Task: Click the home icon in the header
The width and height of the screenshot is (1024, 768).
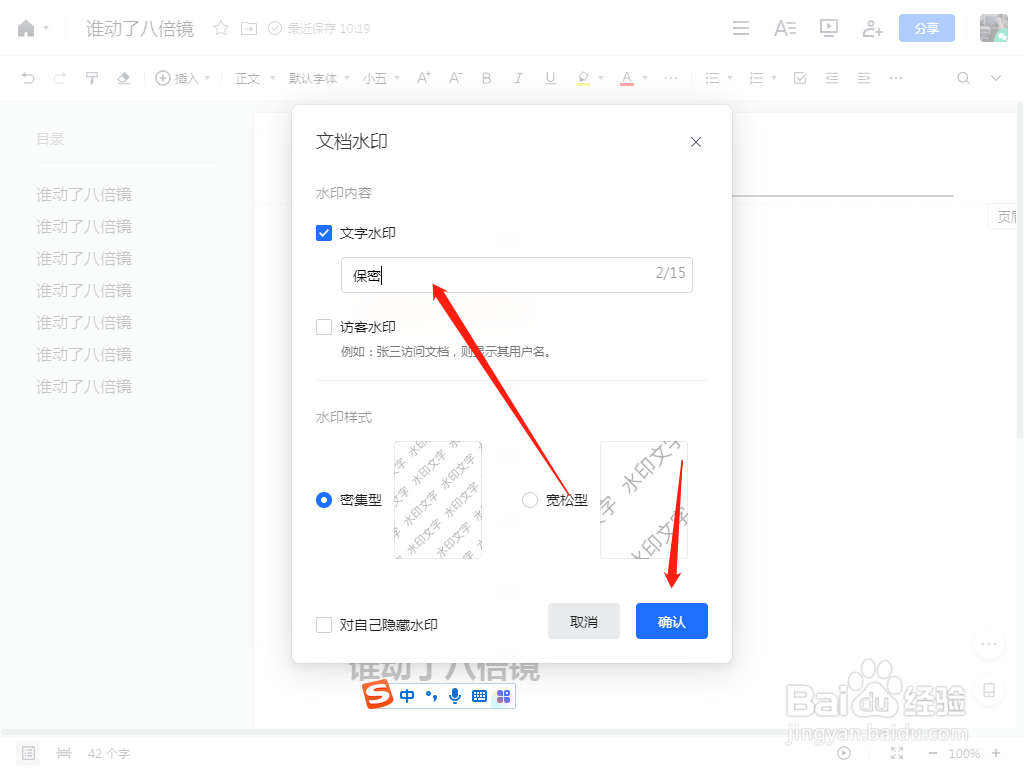Action: (x=26, y=29)
